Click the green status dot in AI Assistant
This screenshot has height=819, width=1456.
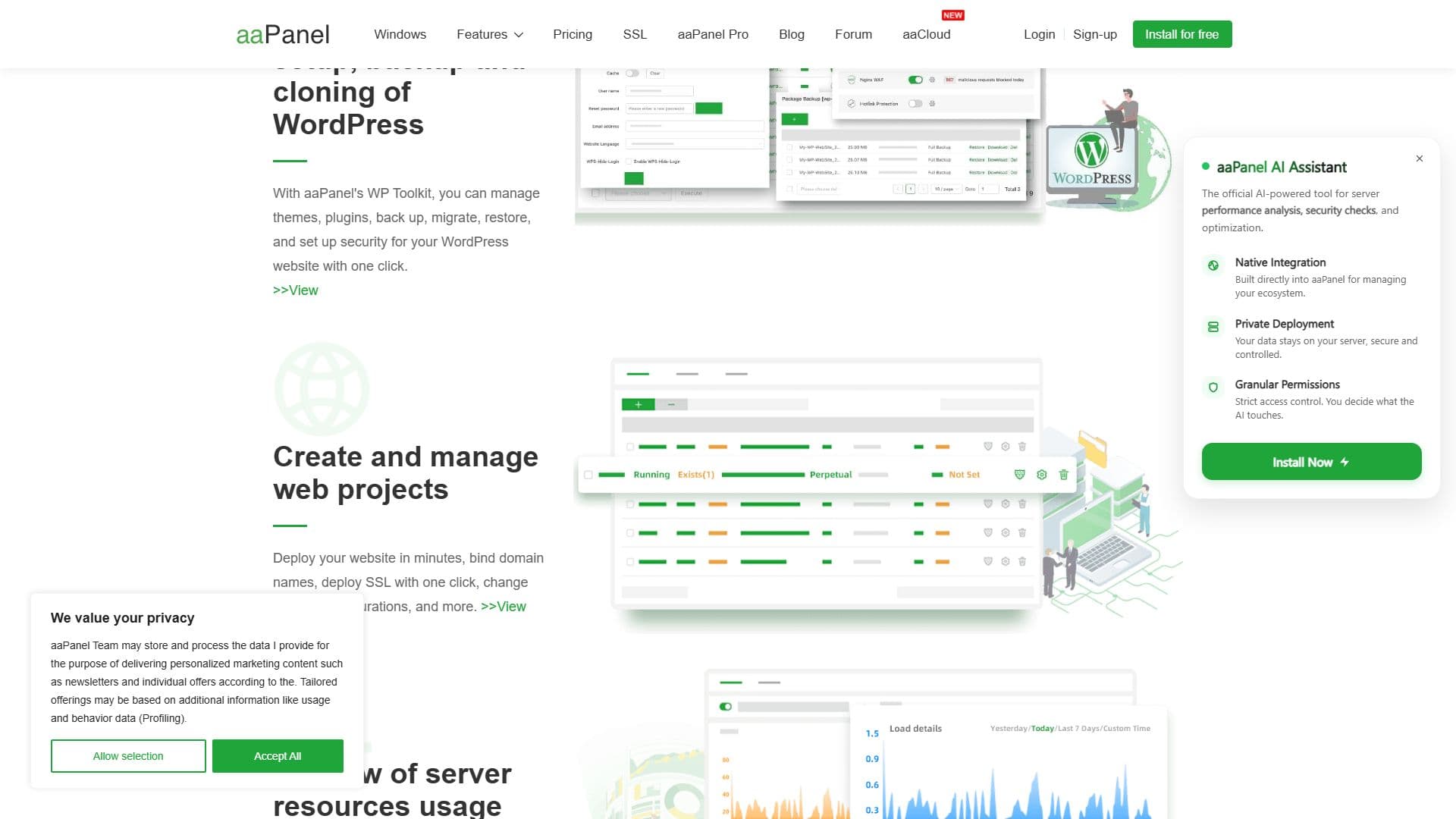(x=1206, y=166)
